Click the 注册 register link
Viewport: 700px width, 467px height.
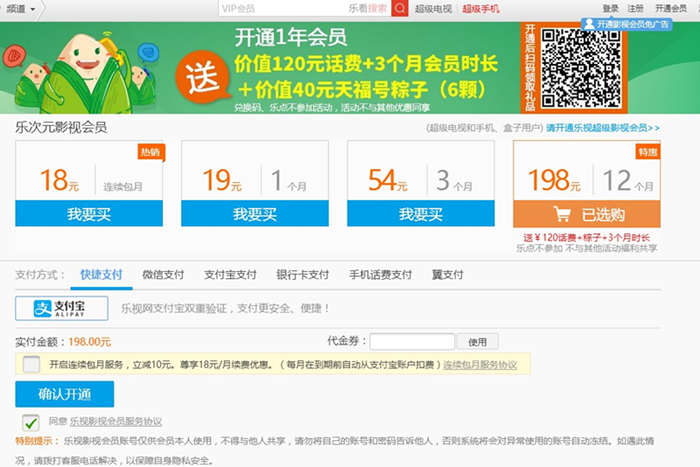(635, 8)
